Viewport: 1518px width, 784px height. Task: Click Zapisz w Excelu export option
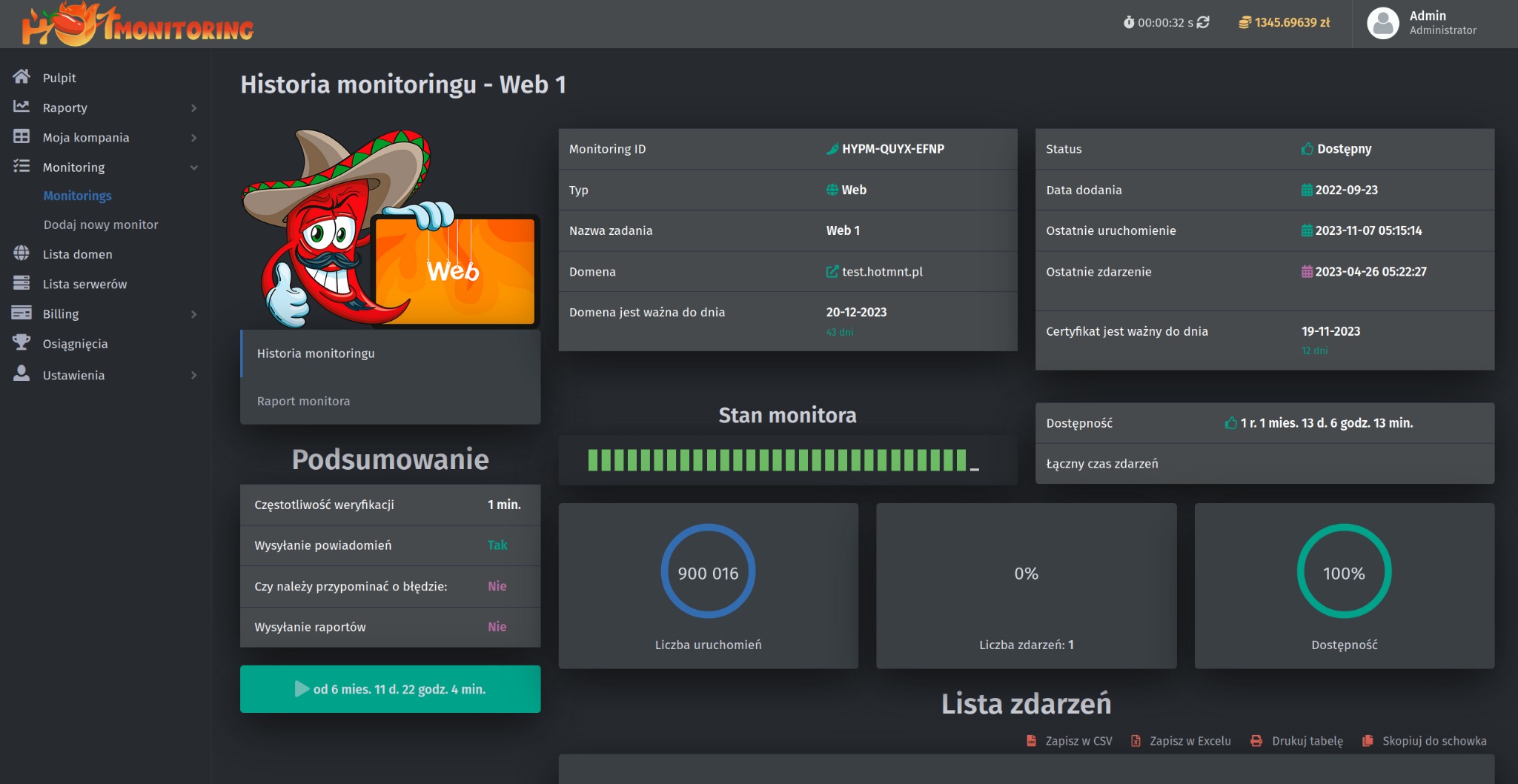coord(1189,741)
